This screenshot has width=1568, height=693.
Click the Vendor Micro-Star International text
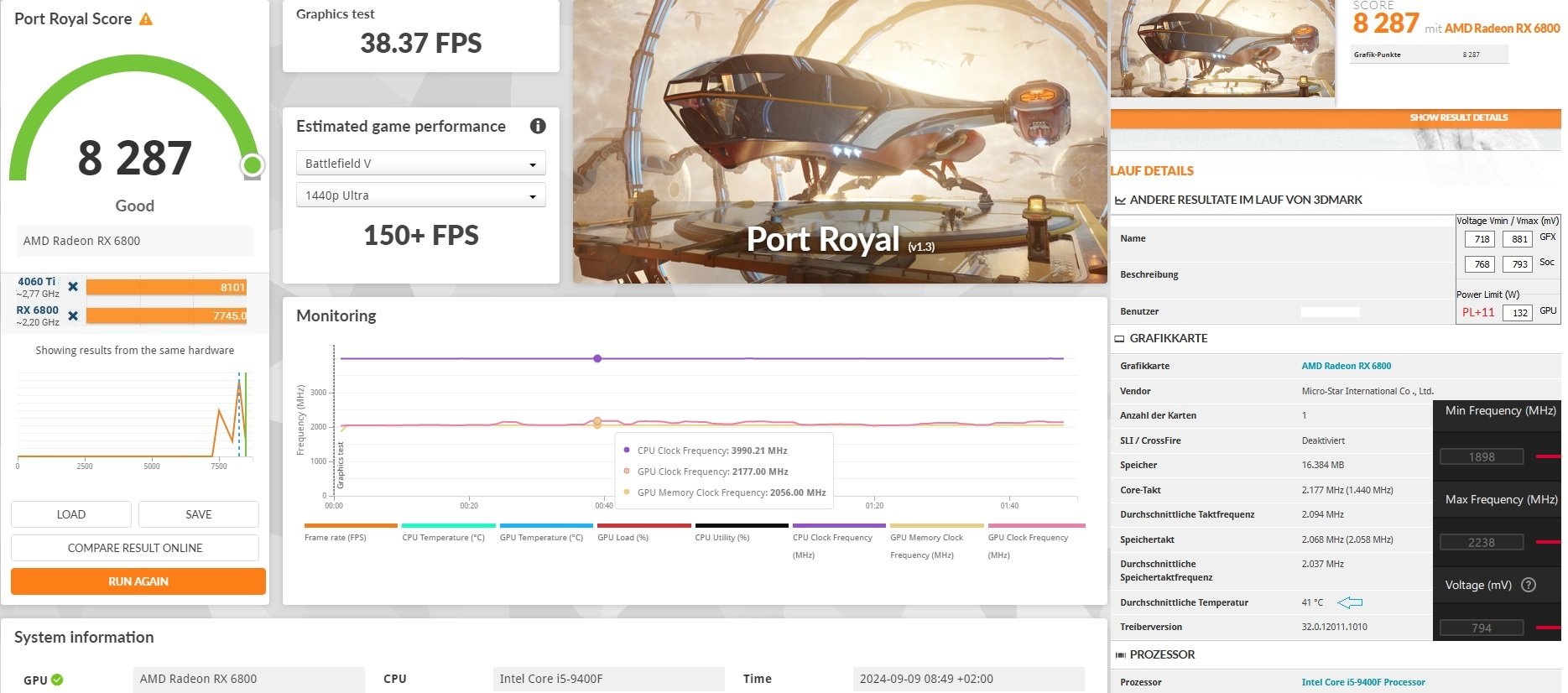[1367, 391]
